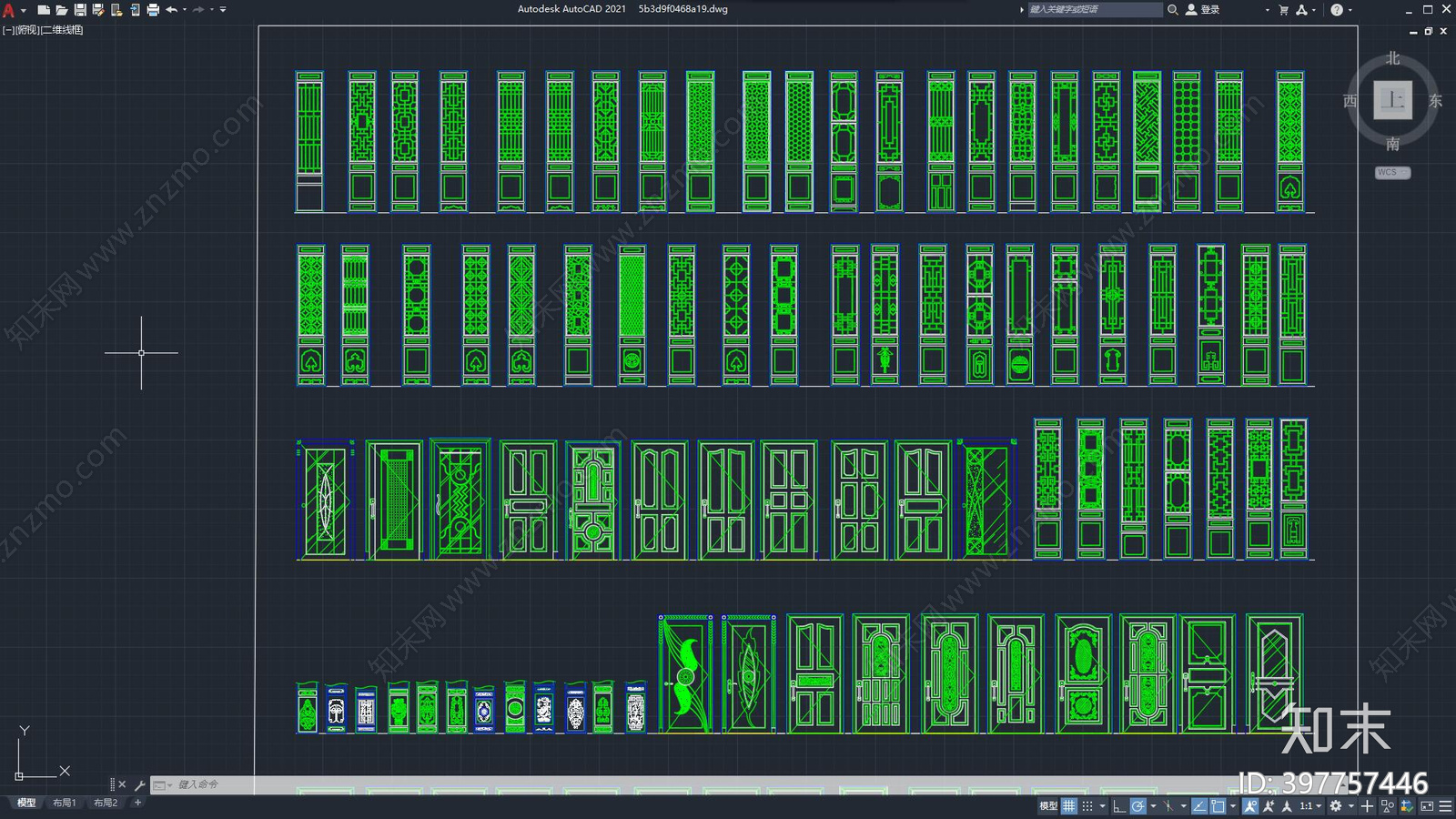Click the Plot printer icon
The image size is (1456, 819).
click(153, 10)
